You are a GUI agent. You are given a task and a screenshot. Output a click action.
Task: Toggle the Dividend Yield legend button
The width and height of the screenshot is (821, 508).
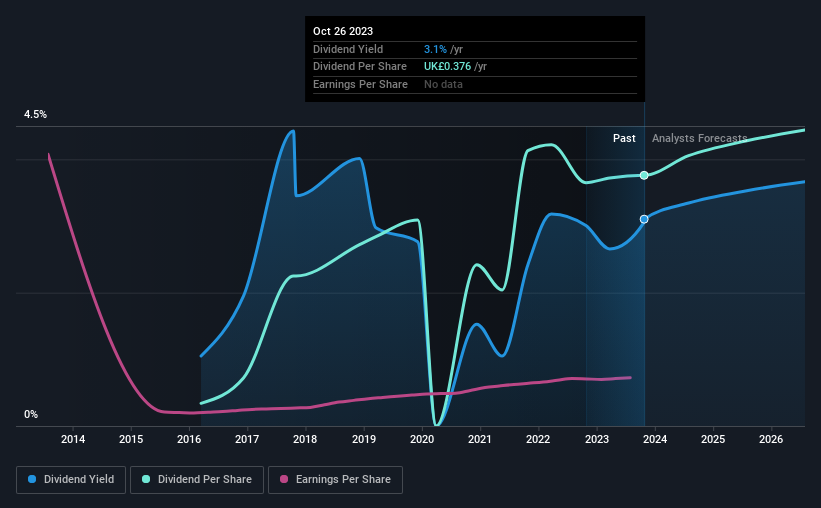(71, 480)
